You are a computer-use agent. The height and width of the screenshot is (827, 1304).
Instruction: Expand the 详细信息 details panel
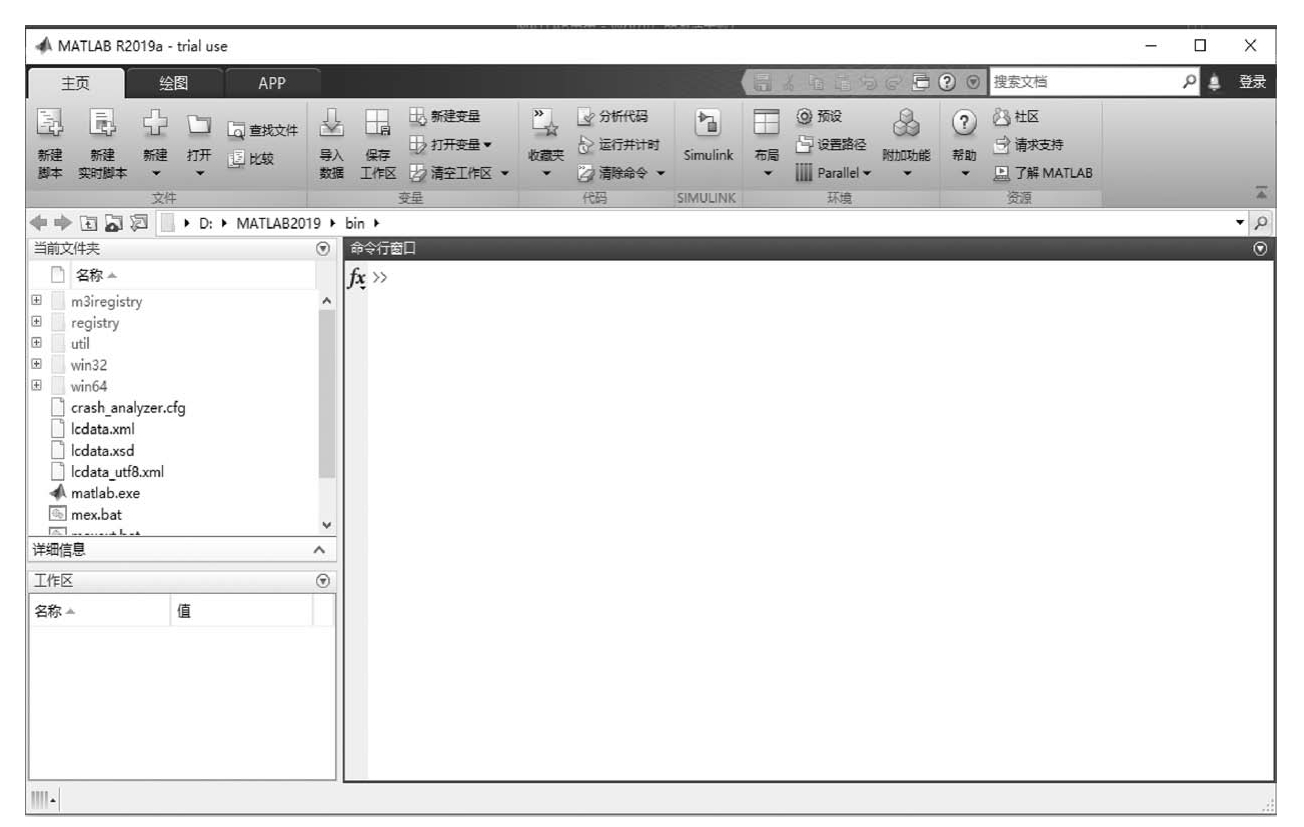pos(319,549)
